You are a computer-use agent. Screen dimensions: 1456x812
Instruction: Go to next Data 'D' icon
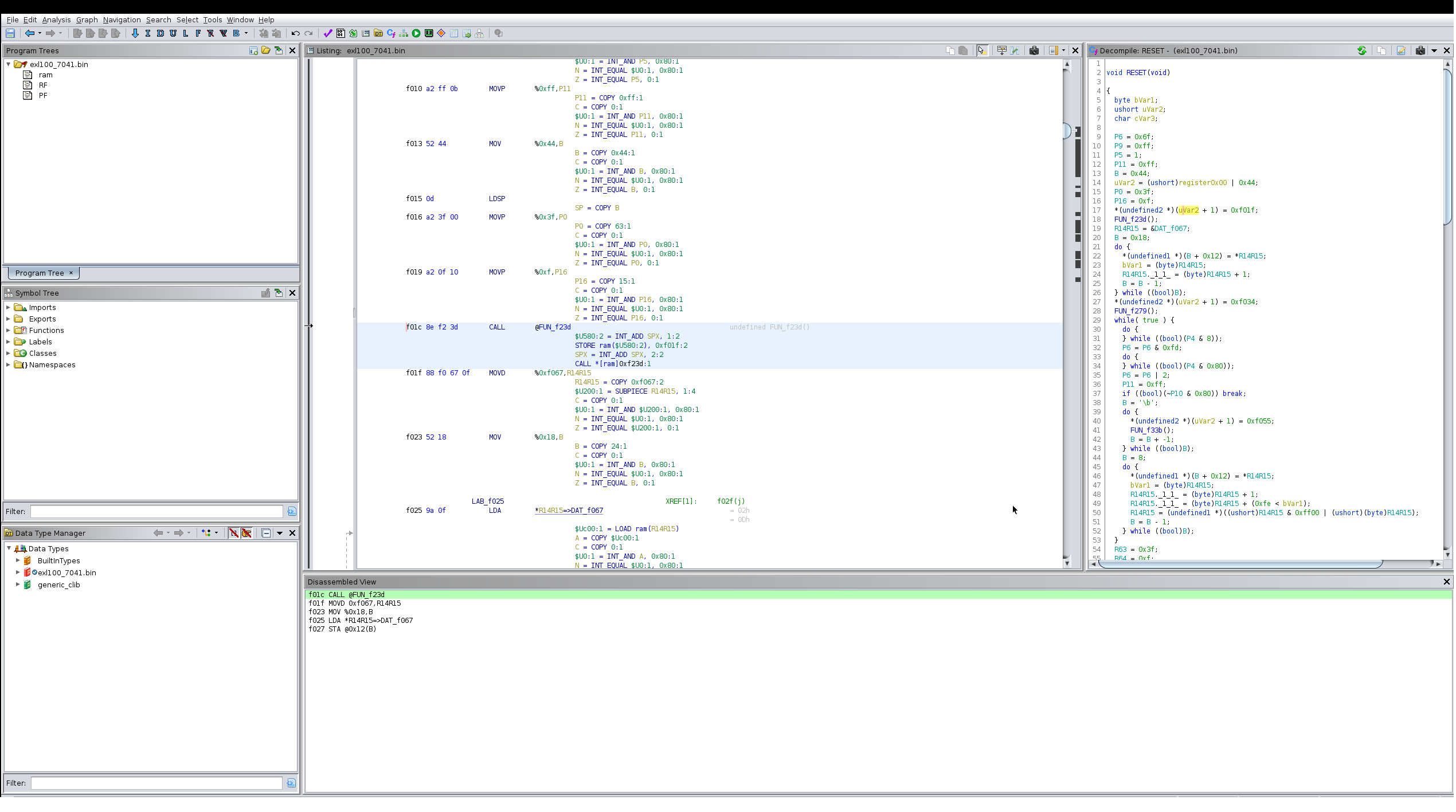coord(161,33)
